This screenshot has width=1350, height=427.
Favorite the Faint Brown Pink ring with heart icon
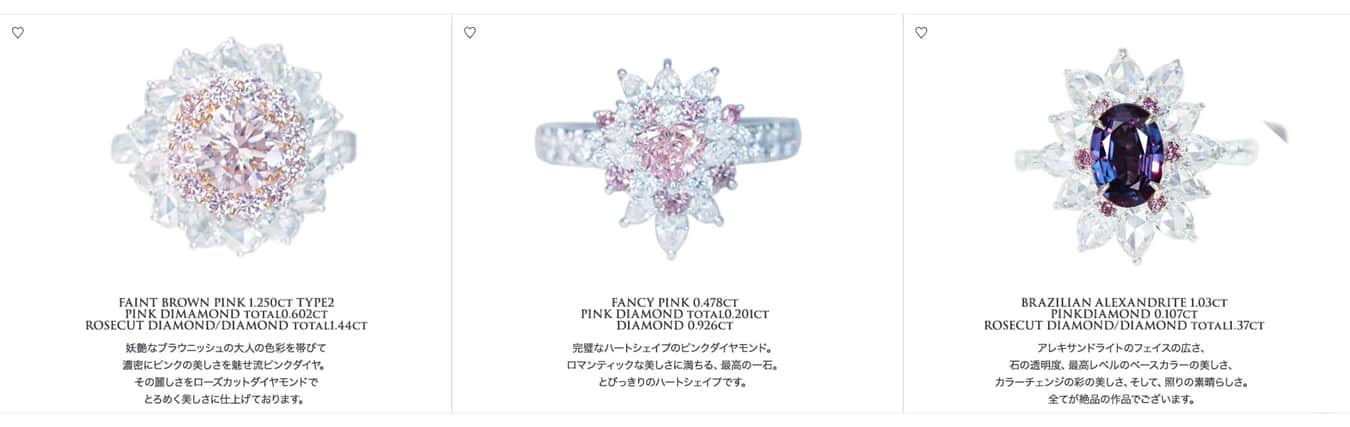click(x=18, y=33)
